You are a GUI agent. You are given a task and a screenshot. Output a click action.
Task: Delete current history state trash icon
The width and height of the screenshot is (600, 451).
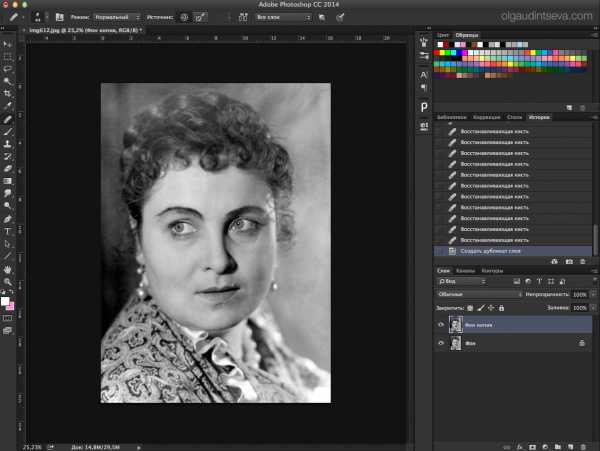[583, 262]
